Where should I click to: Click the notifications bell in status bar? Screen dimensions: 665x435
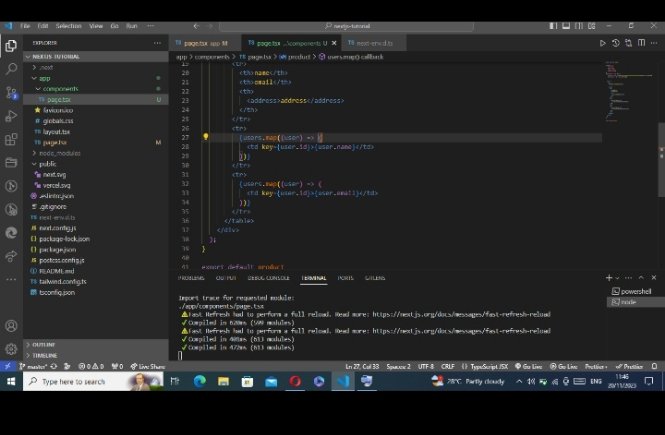coord(654,366)
